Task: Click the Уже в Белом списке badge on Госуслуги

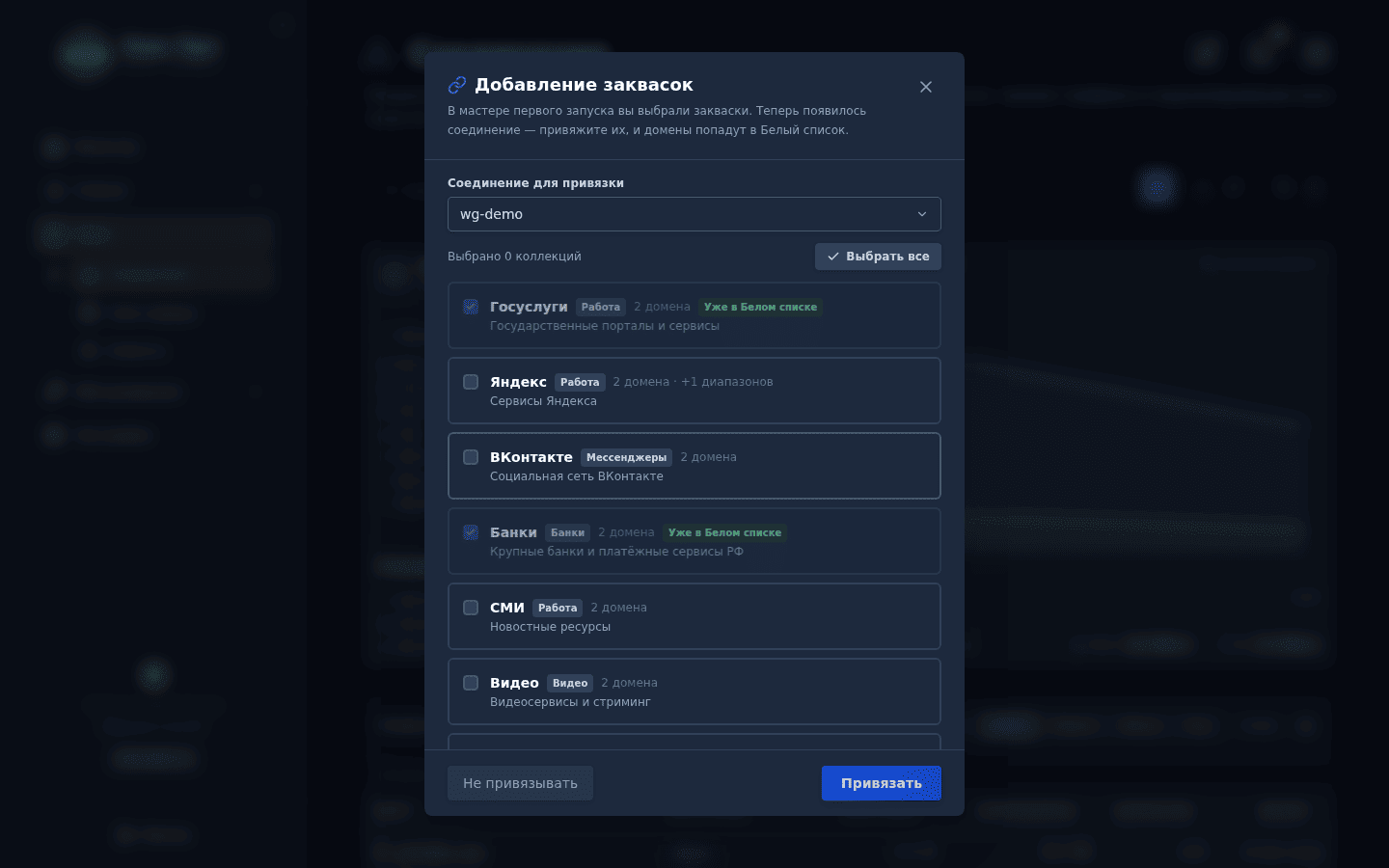Action: coord(760,307)
